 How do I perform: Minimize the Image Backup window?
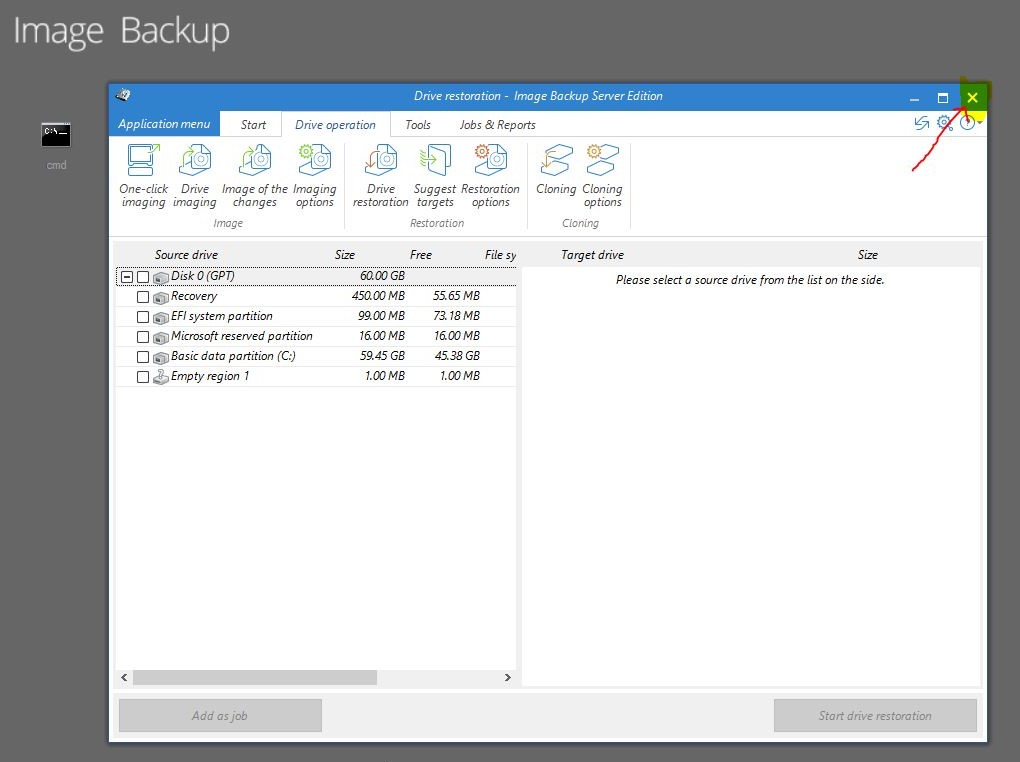tap(914, 98)
